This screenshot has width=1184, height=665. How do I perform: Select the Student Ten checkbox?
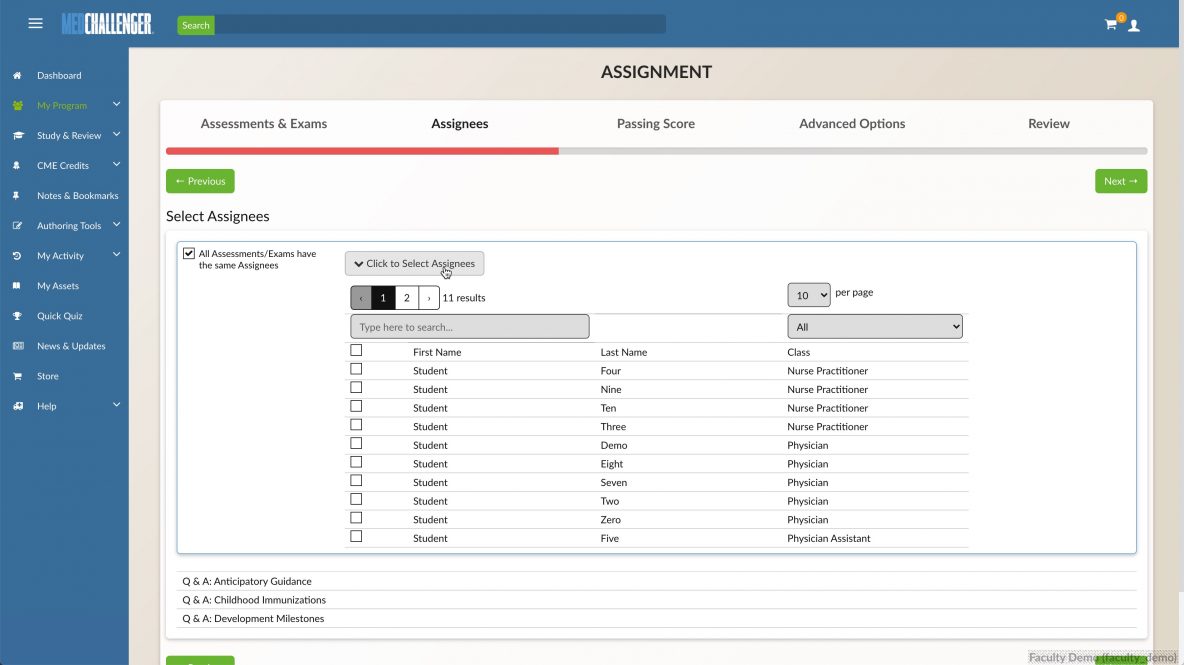tap(356, 406)
